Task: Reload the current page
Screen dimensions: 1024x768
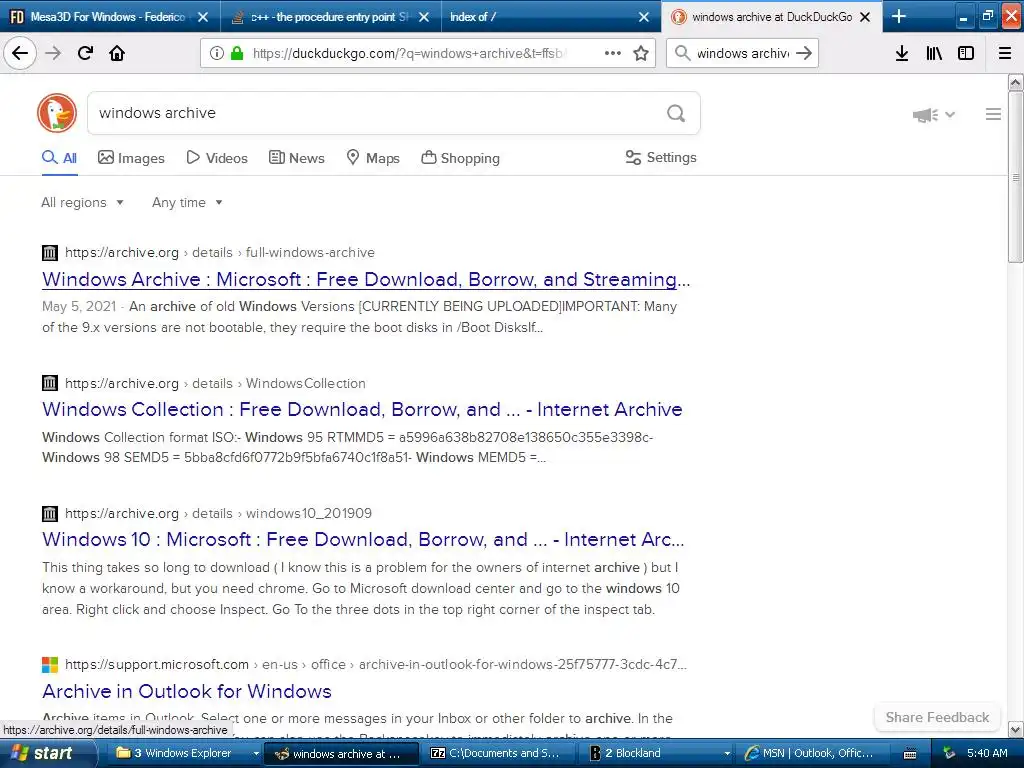Action: click(x=85, y=53)
